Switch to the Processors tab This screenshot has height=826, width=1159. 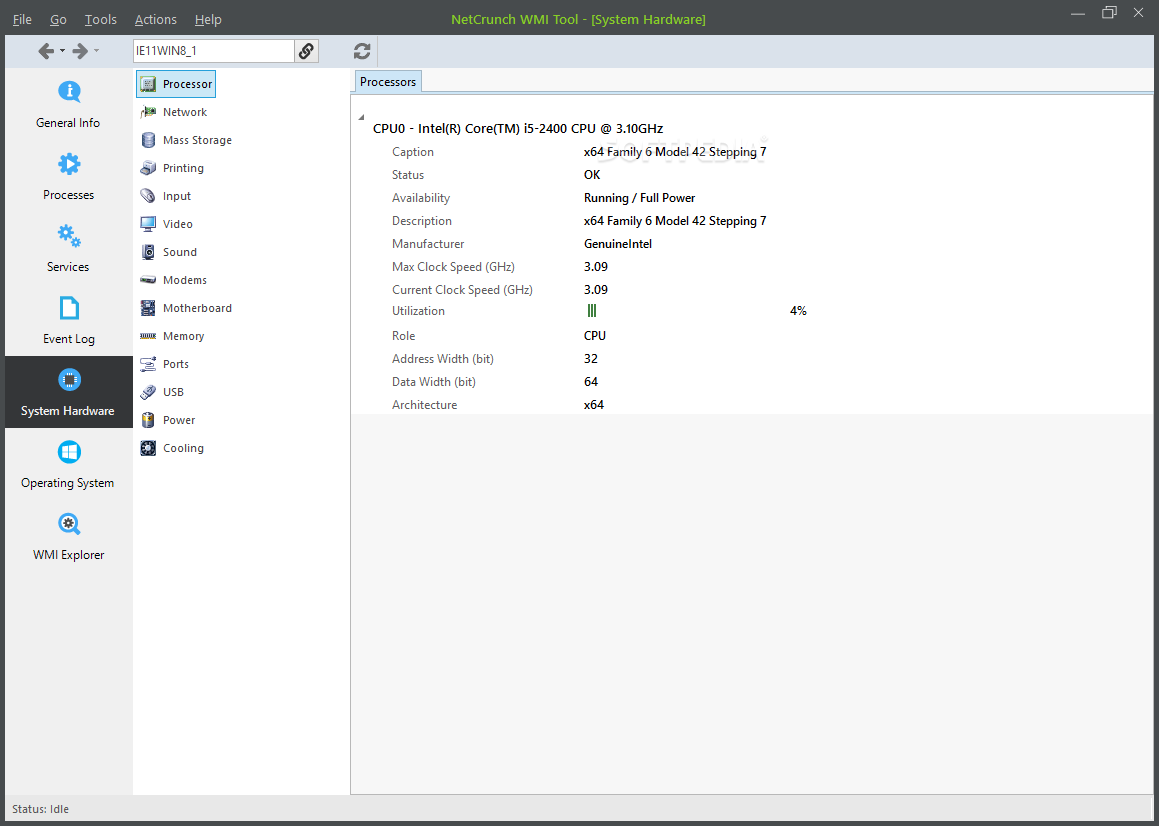click(388, 82)
